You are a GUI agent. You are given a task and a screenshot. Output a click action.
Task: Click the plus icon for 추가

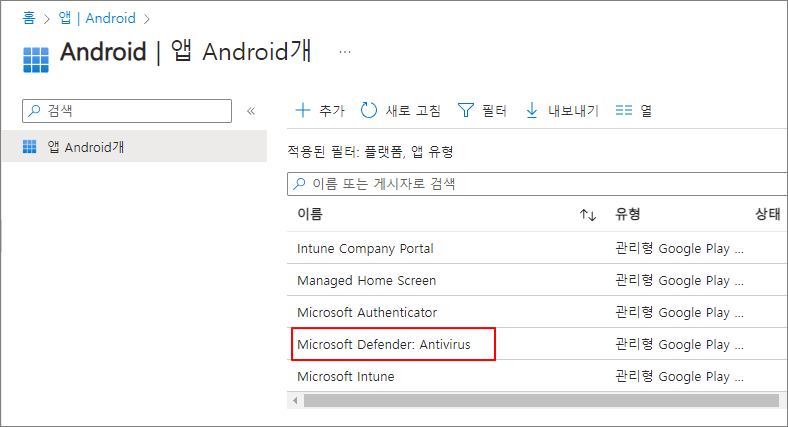coord(303,110)
